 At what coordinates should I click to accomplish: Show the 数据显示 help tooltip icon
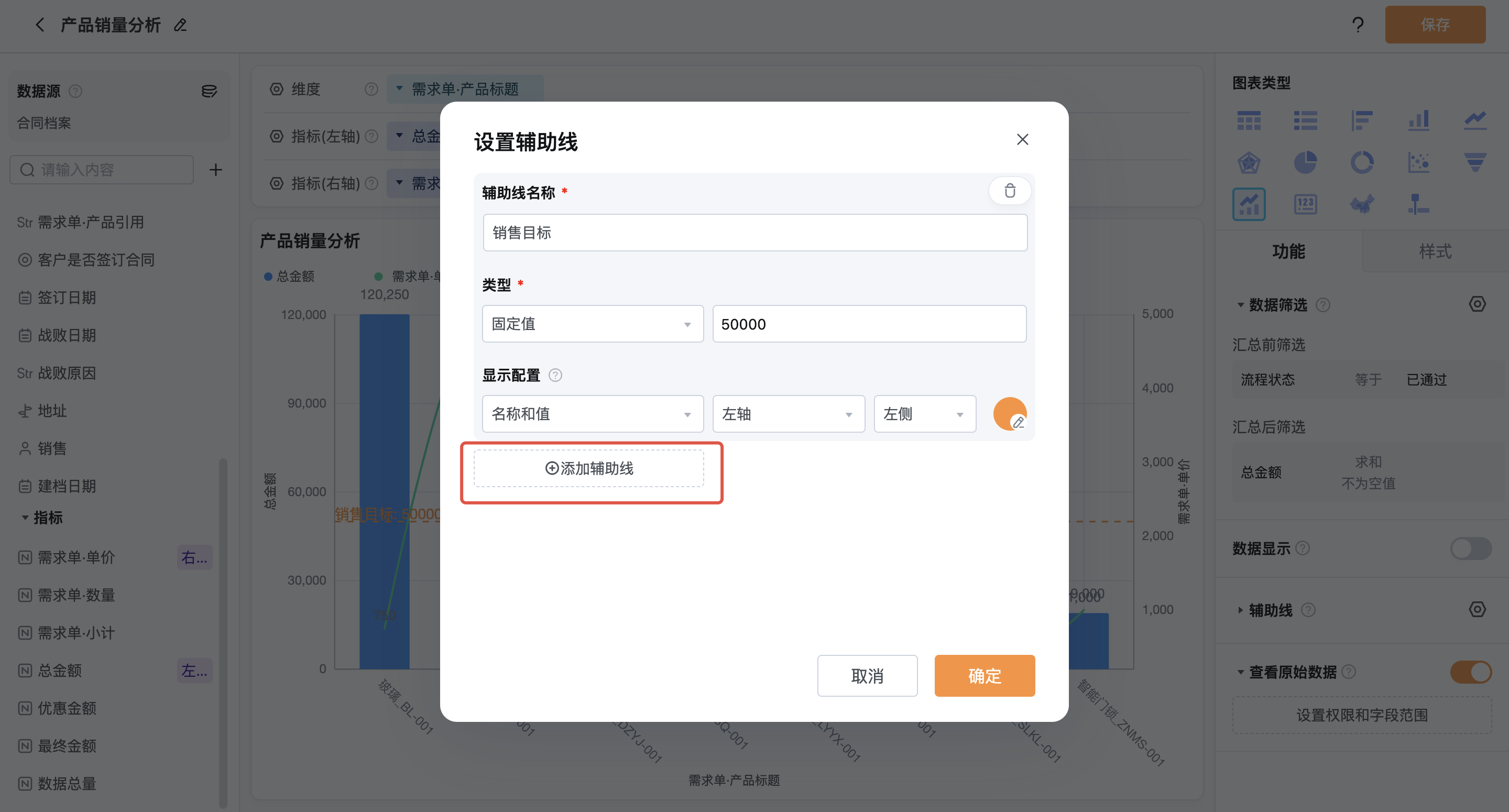pos(1302,548)
